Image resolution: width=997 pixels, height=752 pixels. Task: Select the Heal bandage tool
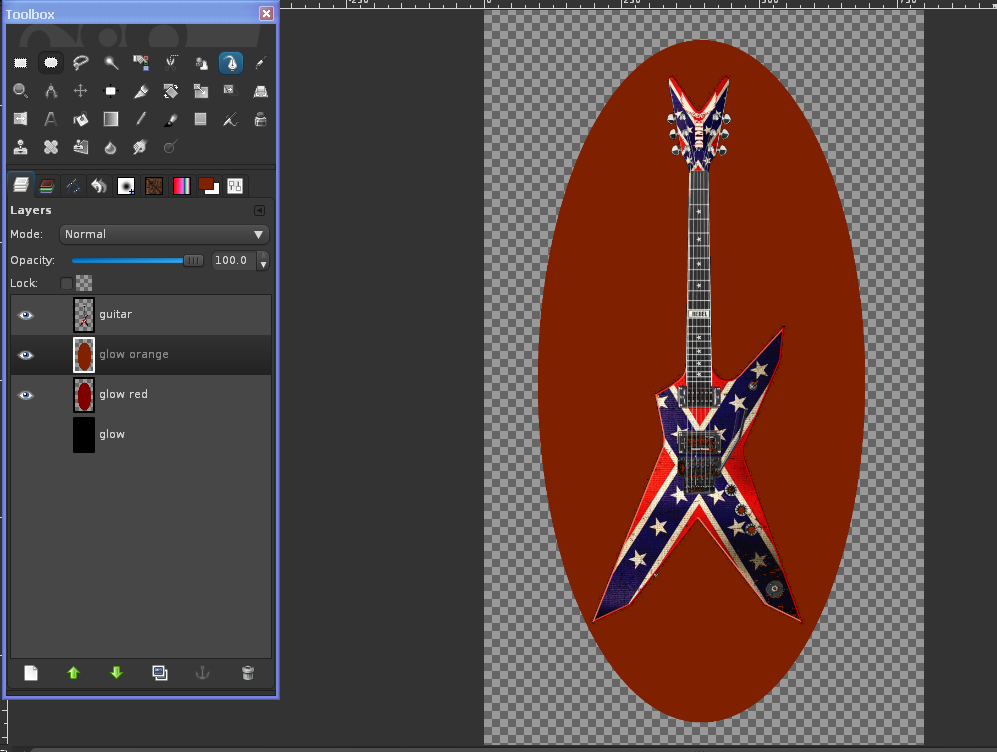coord(50,147)
